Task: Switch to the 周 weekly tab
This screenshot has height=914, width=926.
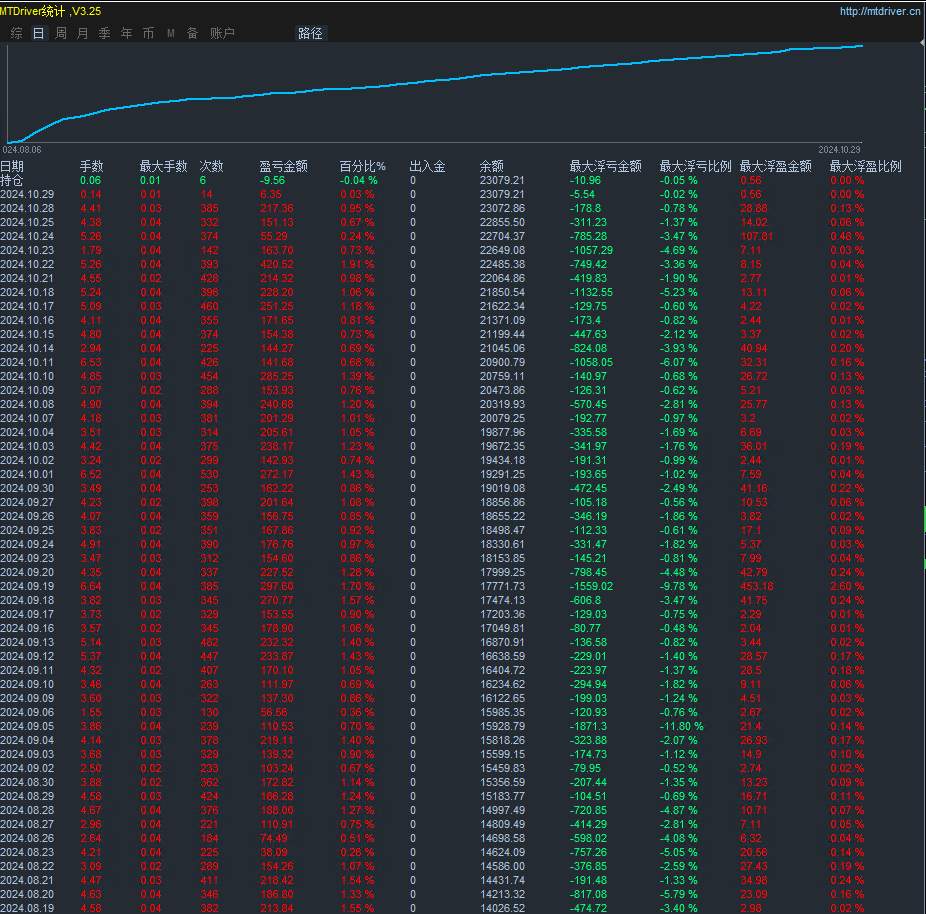Action: [x=61, y=33]
